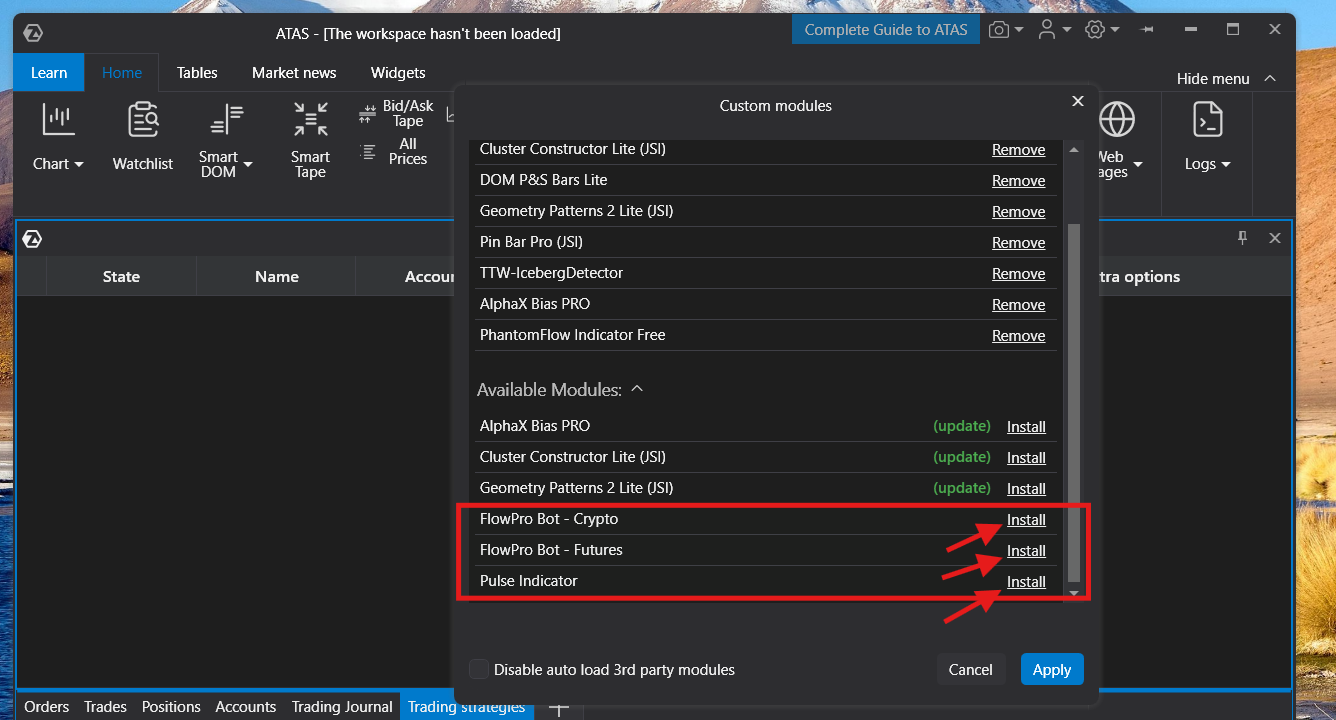Viewport: 1336px width, 720px height.
Task: Sort by the State column header
Action: 121,277
